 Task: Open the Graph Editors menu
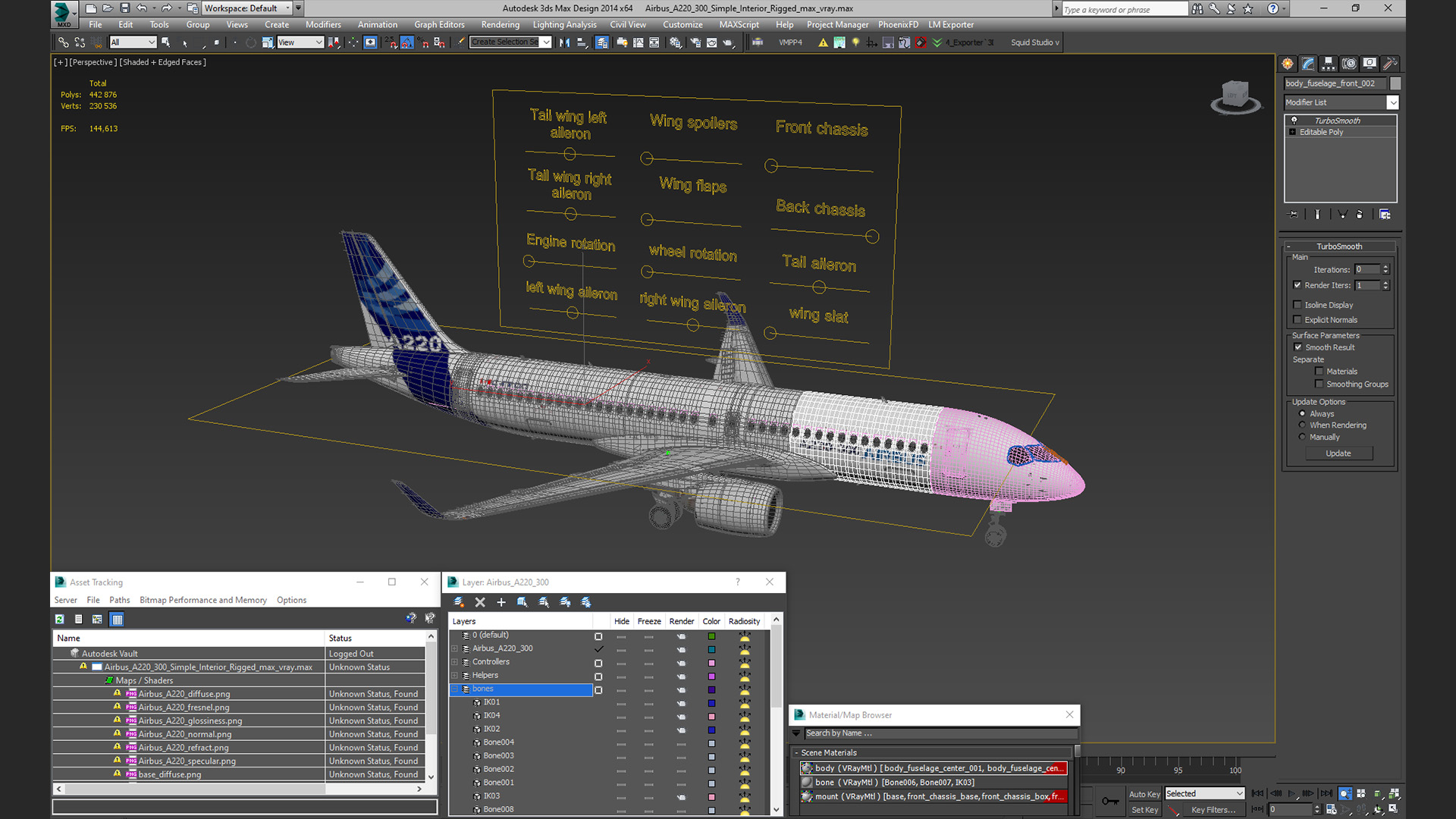point(439,25)
